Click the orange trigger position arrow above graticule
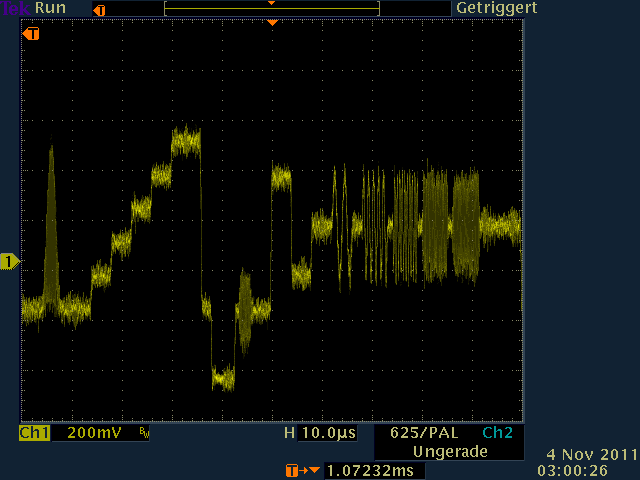Screen dimensions: 640x480 pos(271,23)
